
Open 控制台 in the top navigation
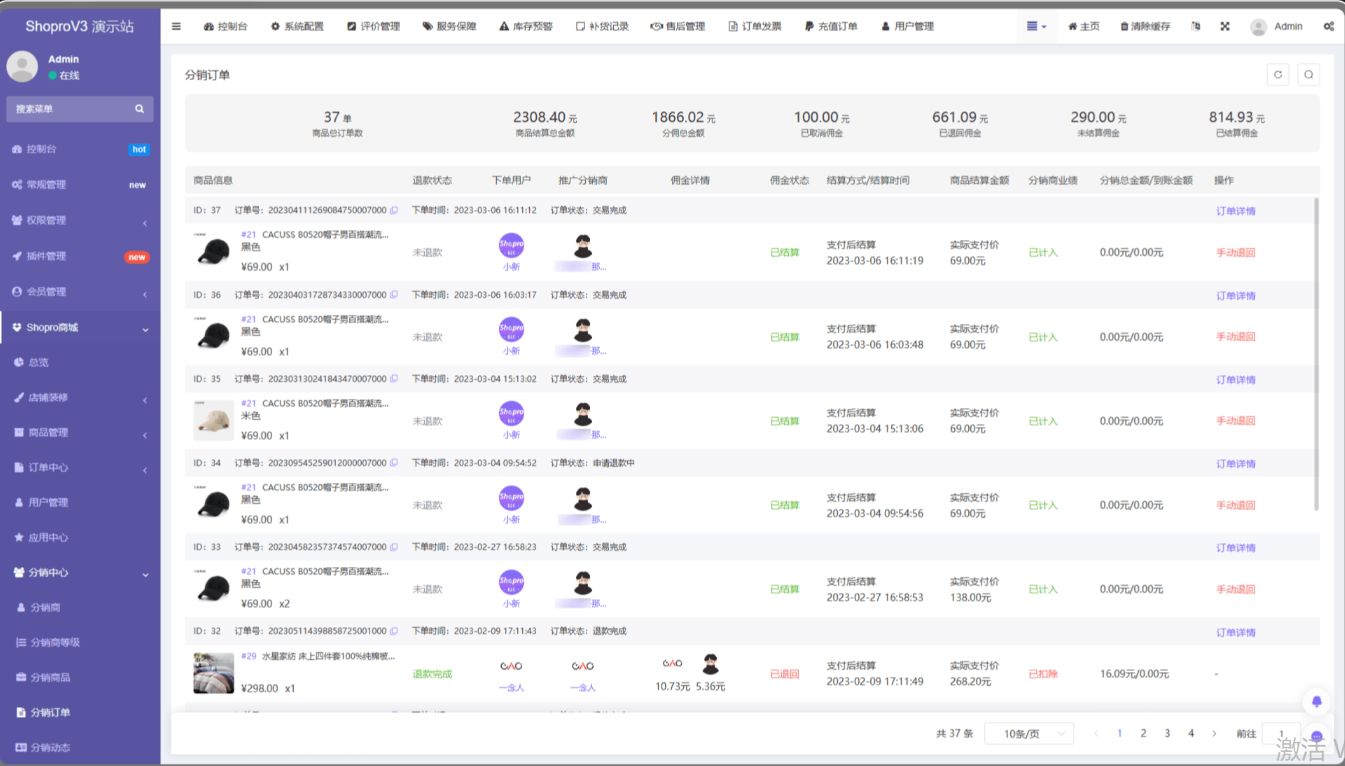pyautogui.click(x=225, y=26)
